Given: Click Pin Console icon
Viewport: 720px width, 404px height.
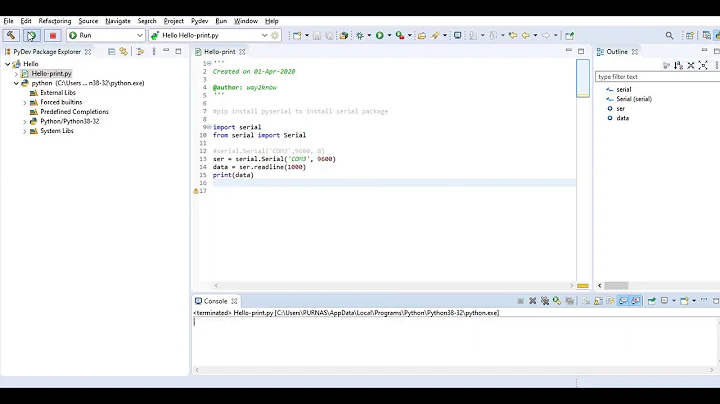Looking at the screenshot, I should (x=652, y=301).
